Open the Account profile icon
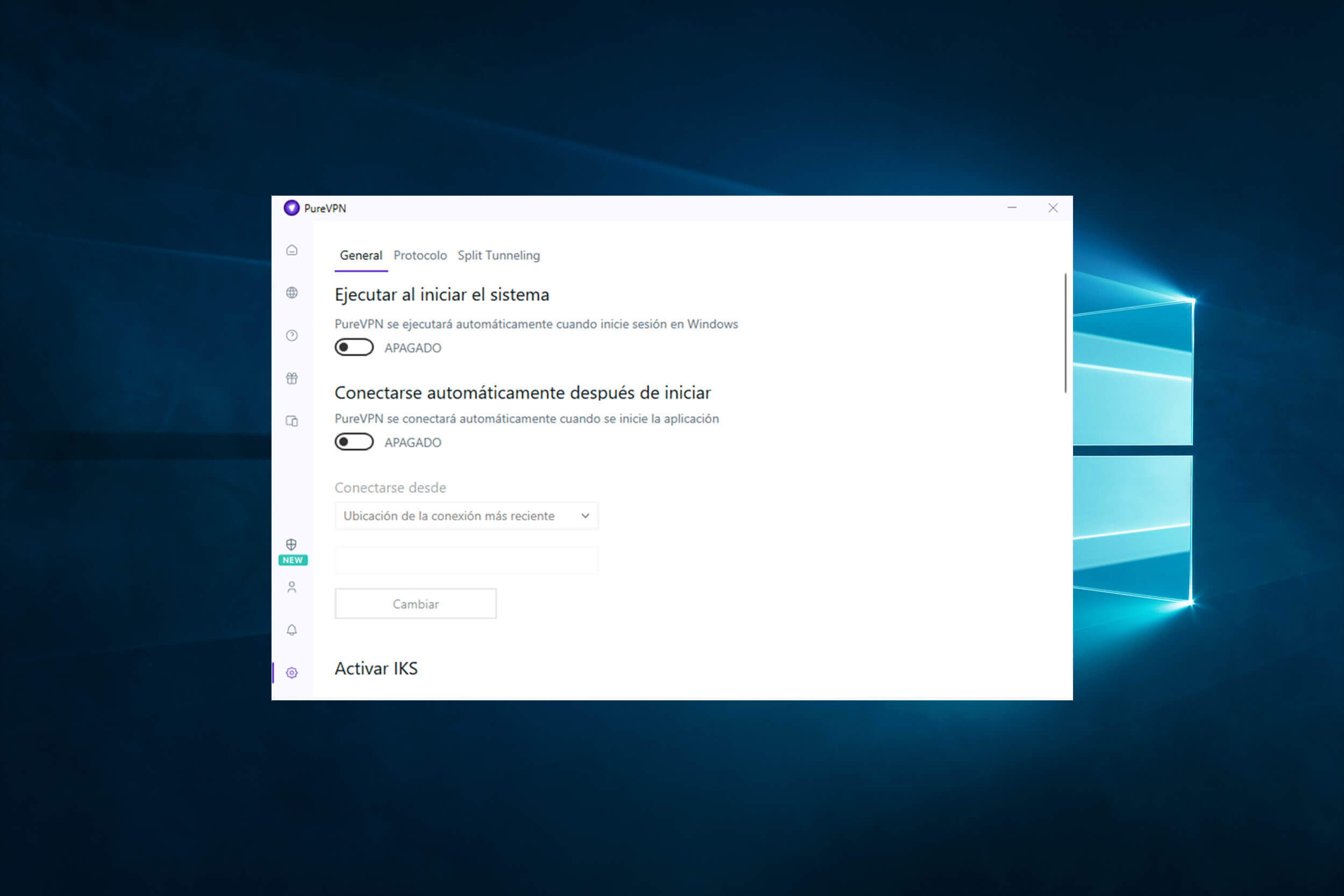 click(291, 587)
